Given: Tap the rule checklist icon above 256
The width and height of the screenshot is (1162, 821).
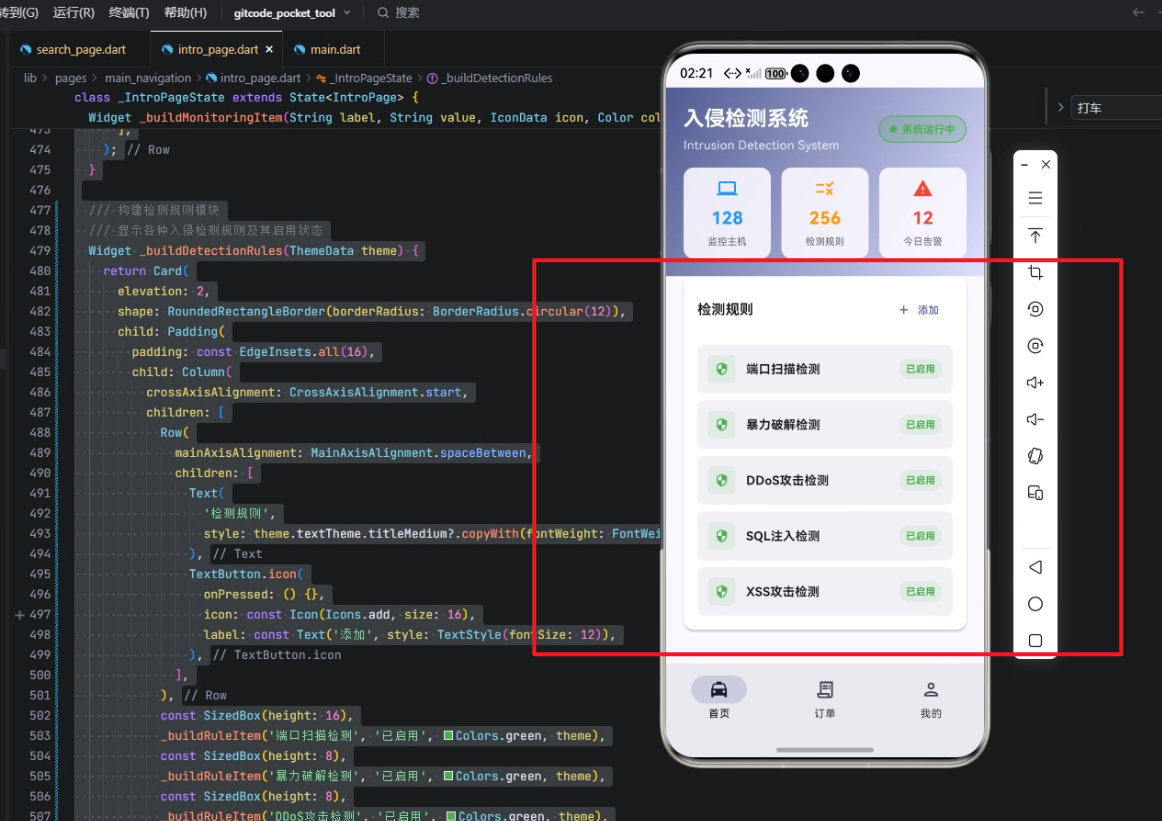Looking at the screenshot, I should point(825,188).
